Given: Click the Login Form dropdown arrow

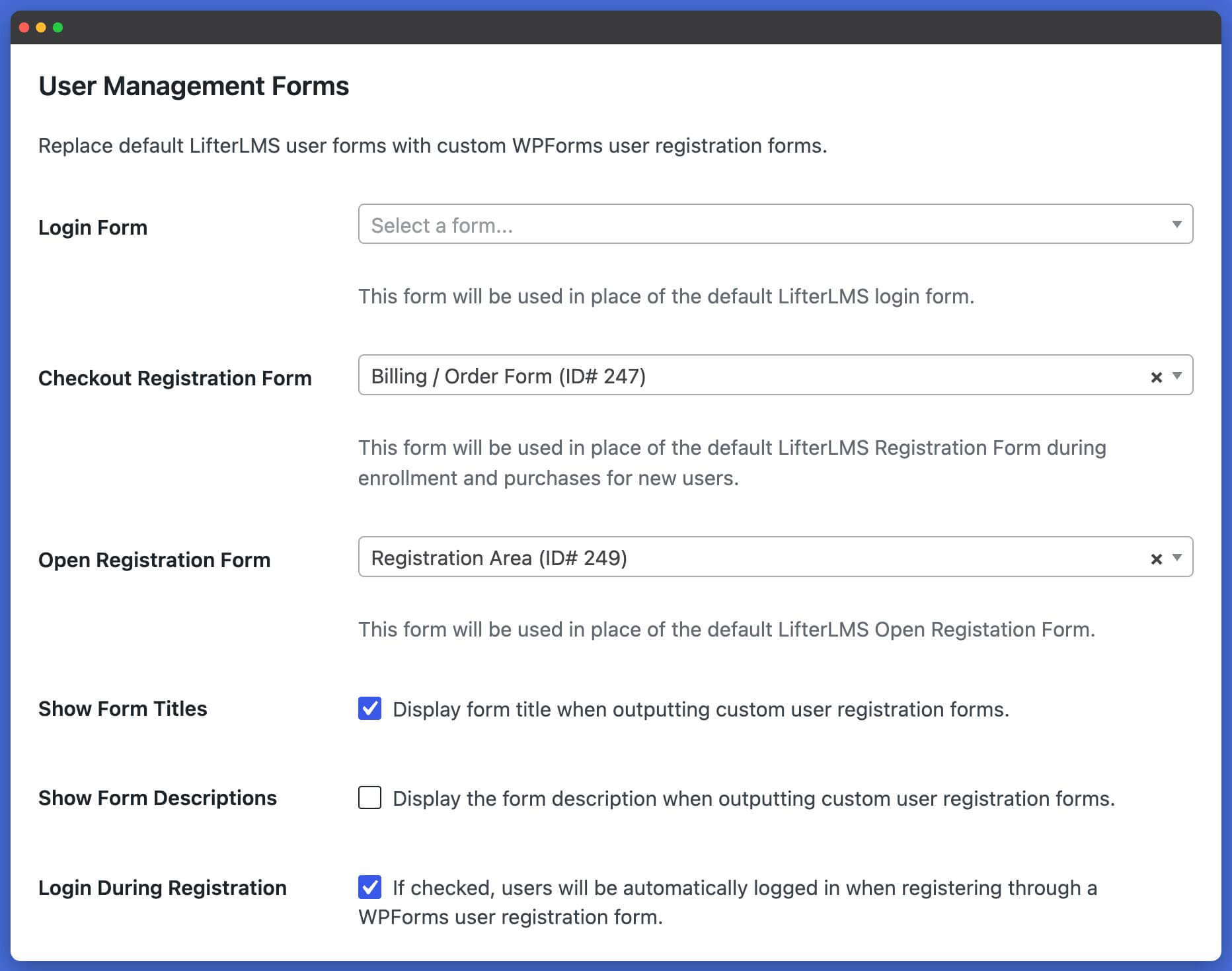Looking at the screenshot, I should pyautogui.click(x=1176, y=225).
